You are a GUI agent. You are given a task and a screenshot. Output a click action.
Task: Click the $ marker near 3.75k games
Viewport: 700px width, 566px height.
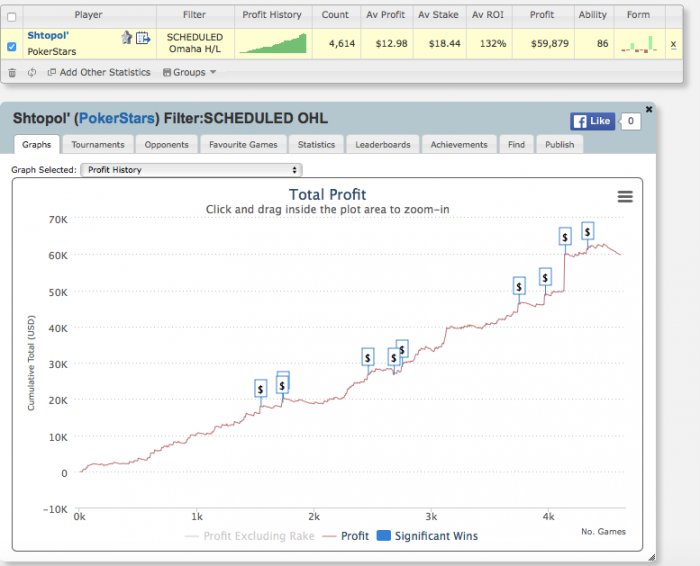[x=519, y=287]
